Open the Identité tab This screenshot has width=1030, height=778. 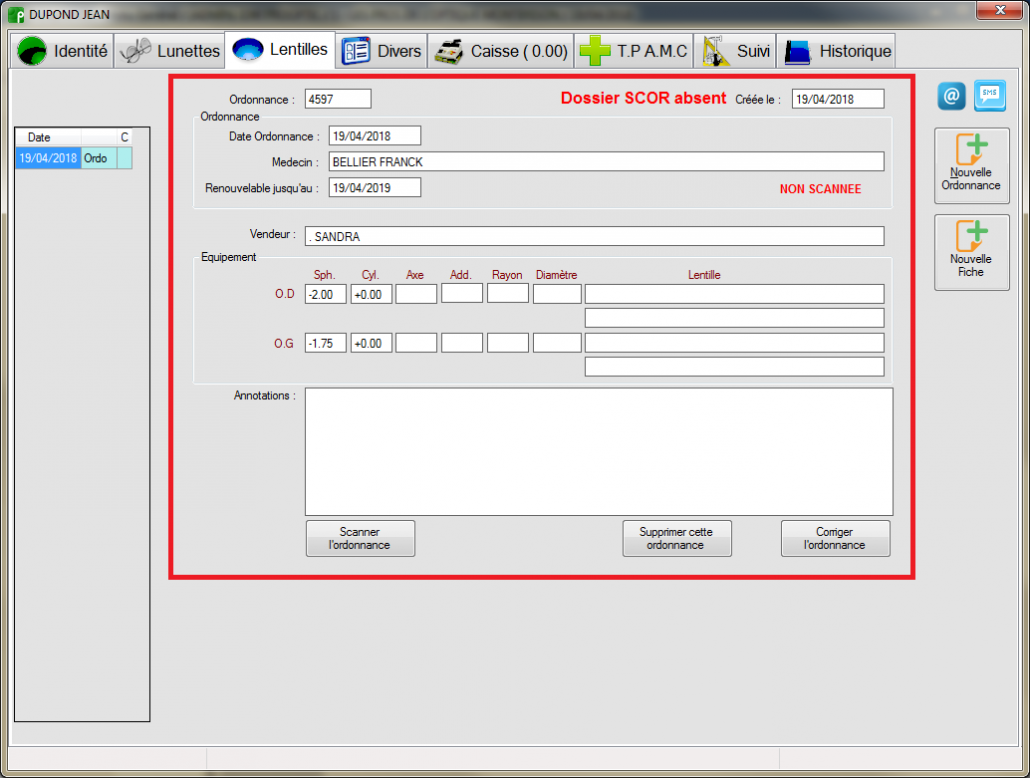(x=62, y=51)
